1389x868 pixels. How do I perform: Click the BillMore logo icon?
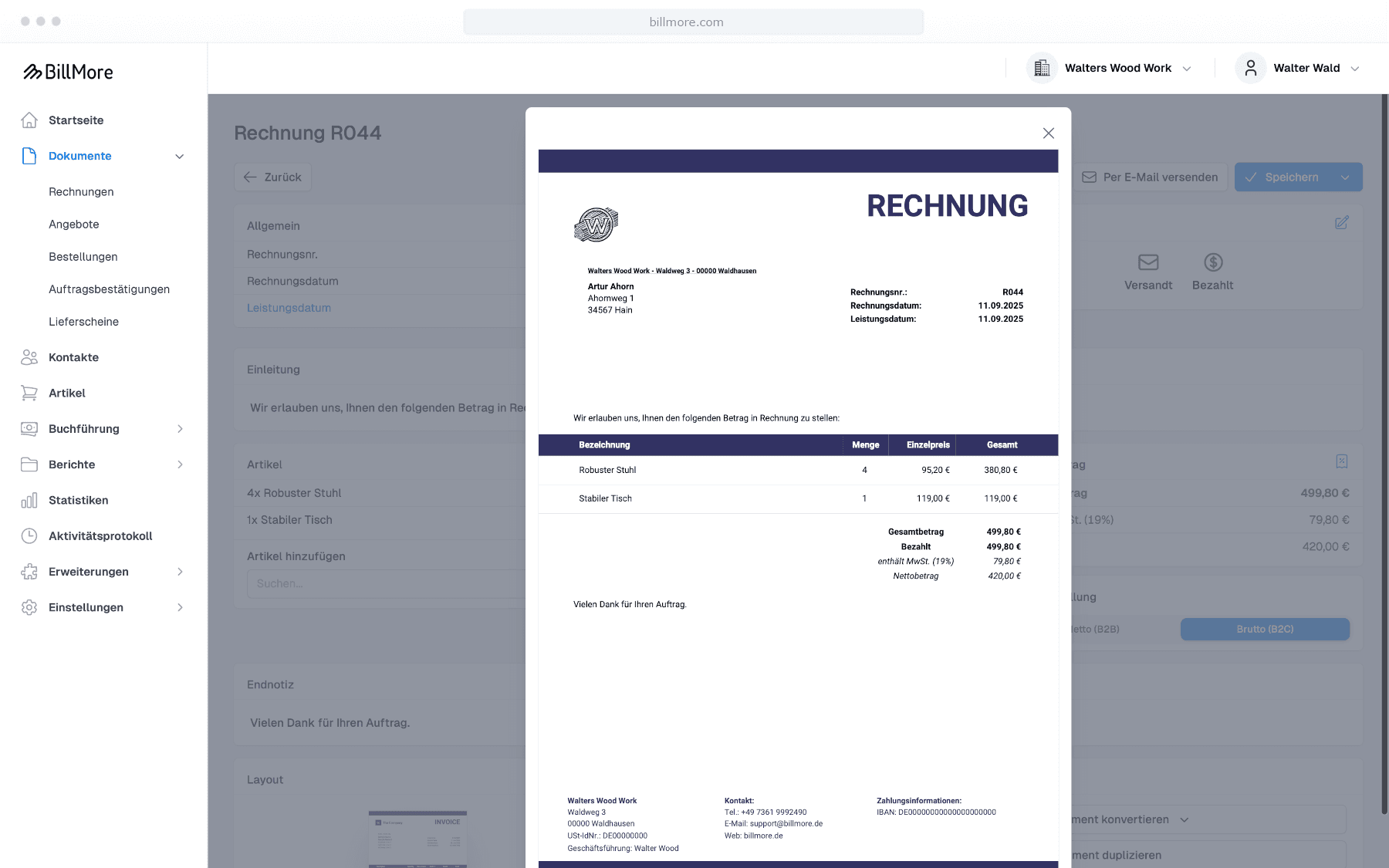[x=32, y=71]
